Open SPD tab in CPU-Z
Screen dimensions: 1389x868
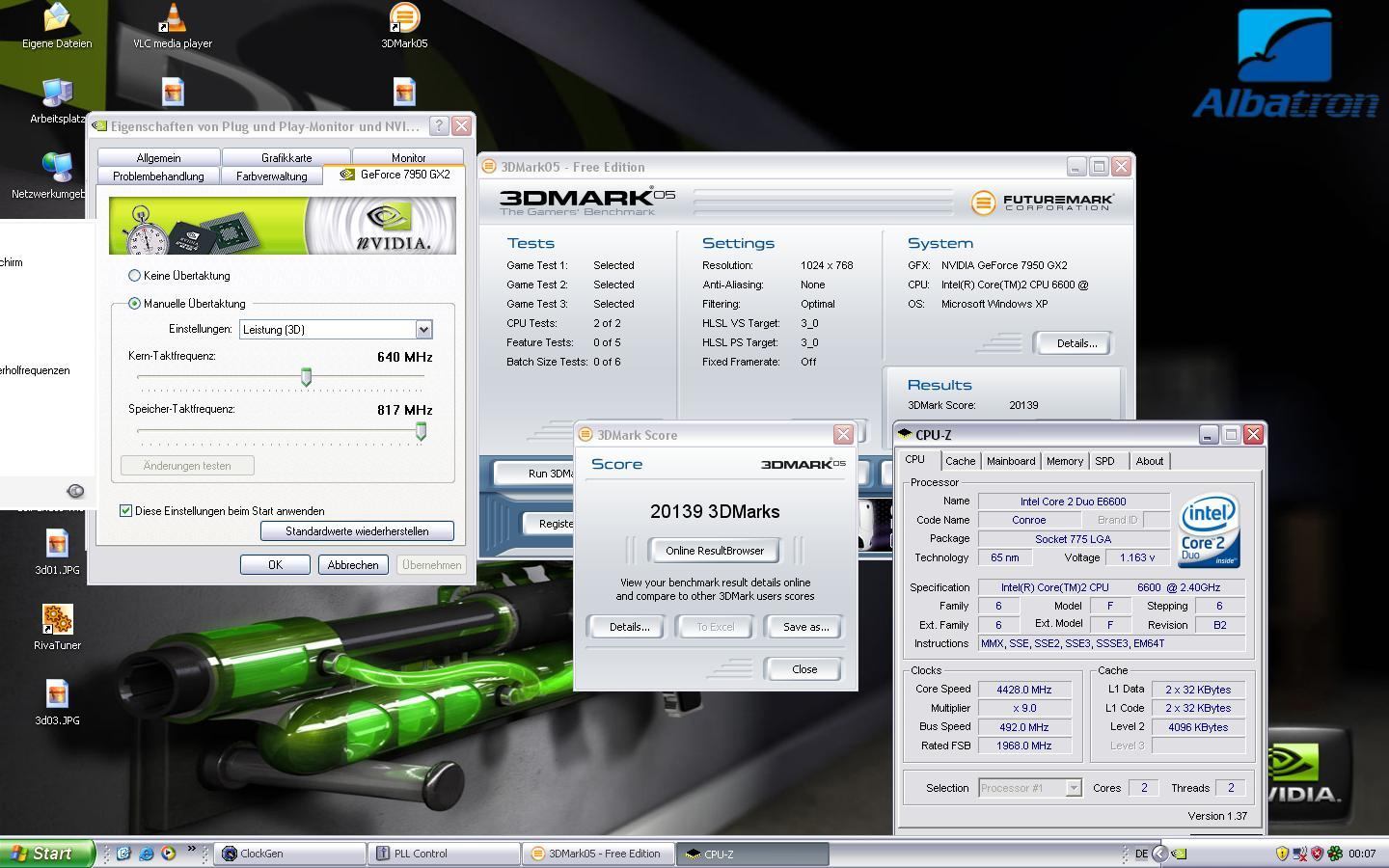click(x=1105, y=461)
